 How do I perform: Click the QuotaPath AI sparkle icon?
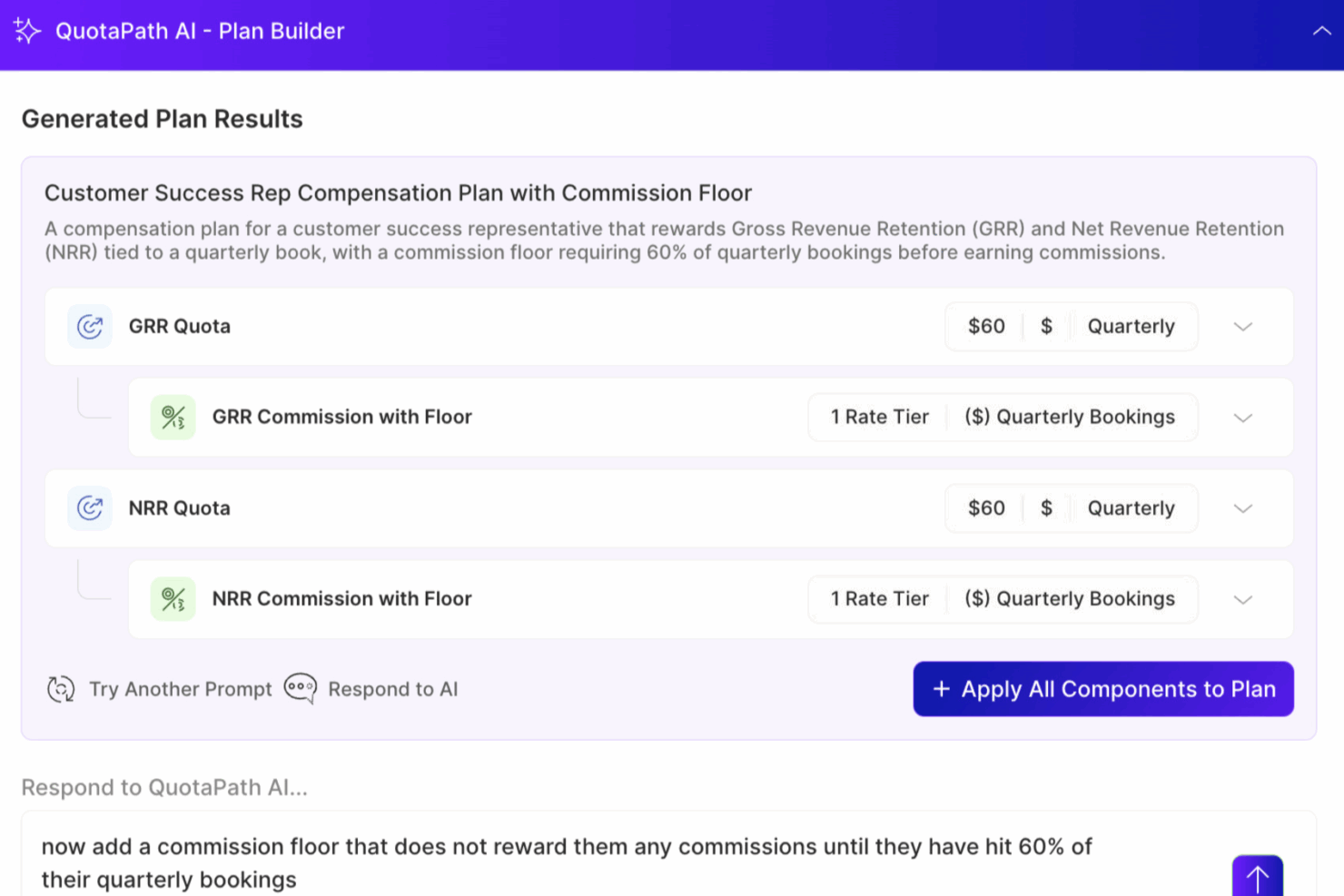[27, 31]
